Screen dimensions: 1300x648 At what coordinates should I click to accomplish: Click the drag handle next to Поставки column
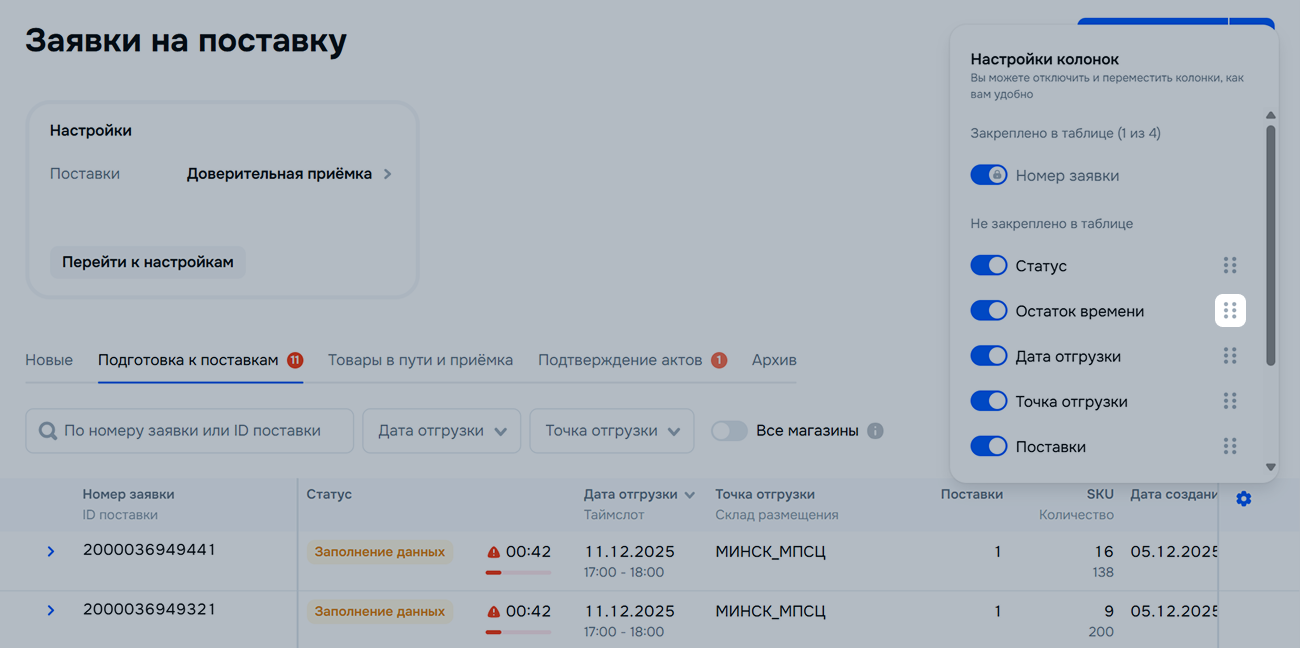[x=1230, y=446]
